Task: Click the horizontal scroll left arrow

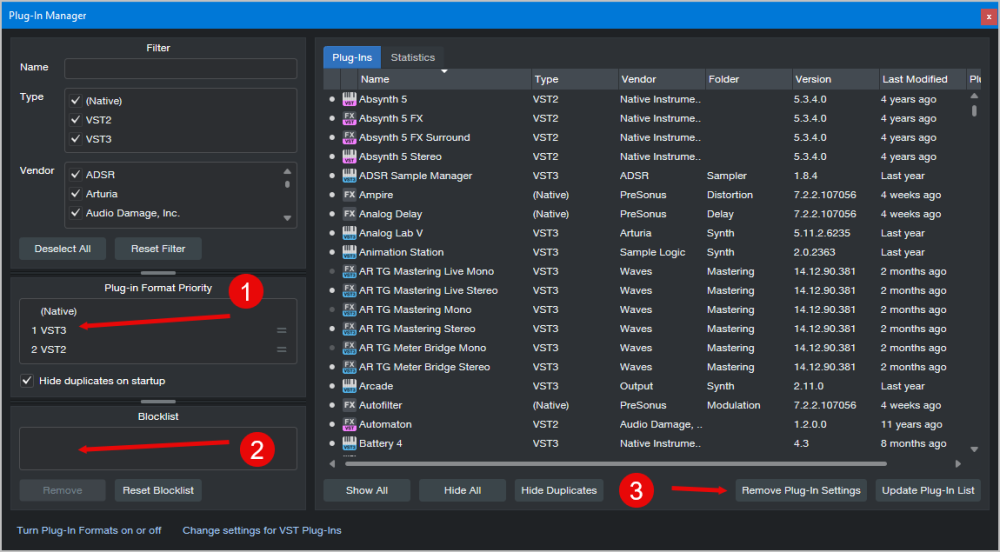Action: [332, 464]
